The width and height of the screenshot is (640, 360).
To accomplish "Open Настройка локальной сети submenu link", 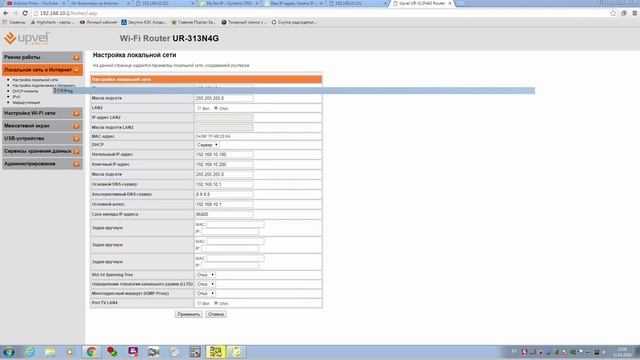I will pyautogui.click(x=35, y=80).
